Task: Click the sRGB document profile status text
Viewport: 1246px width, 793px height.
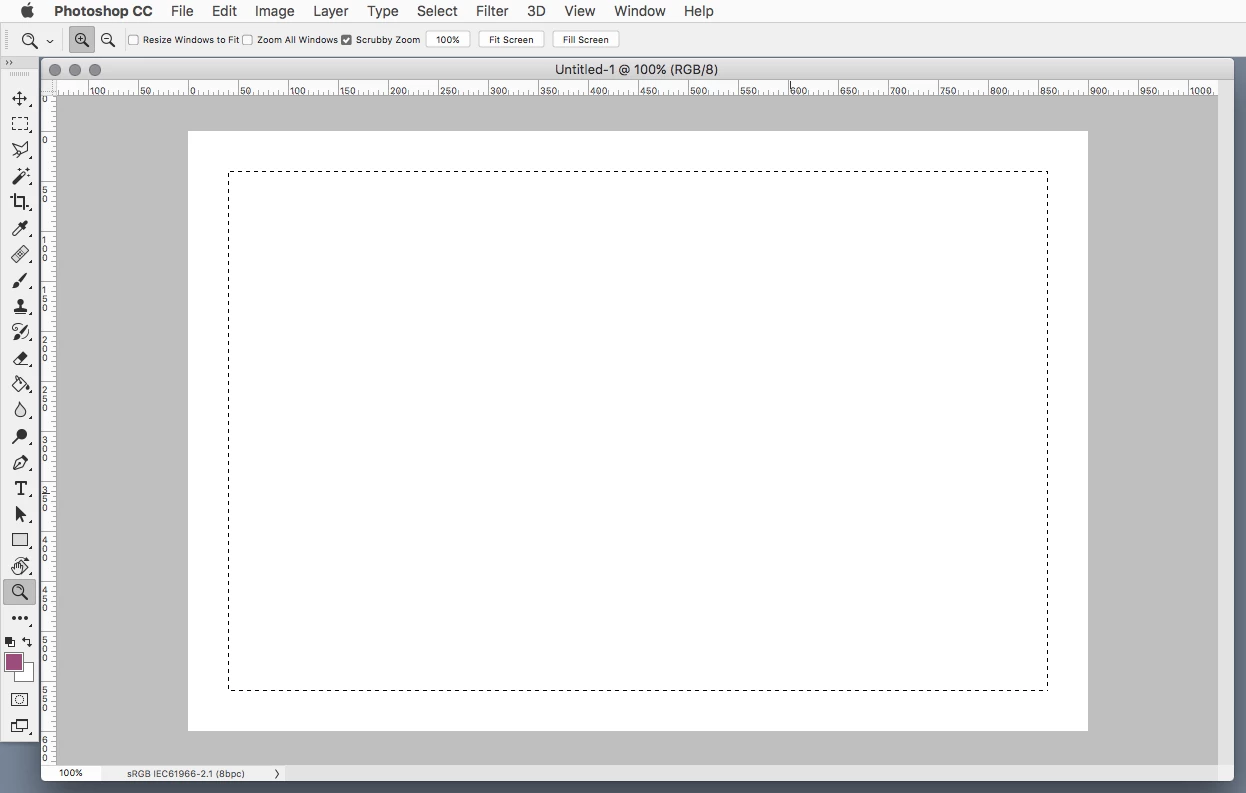Action: click(x=186, y=773)
